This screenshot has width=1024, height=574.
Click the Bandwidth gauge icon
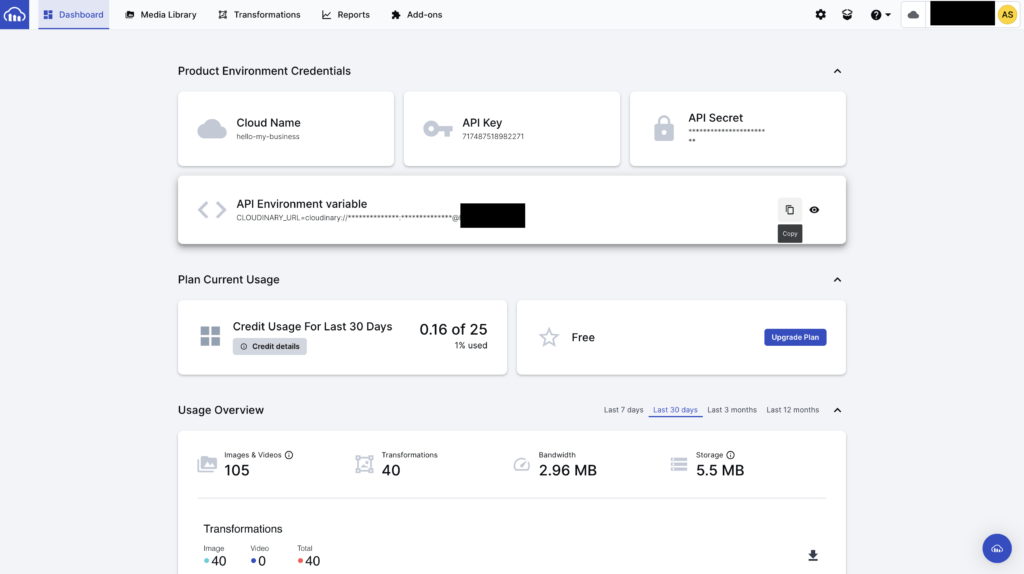pyautogui.click(x=521, y=464)
